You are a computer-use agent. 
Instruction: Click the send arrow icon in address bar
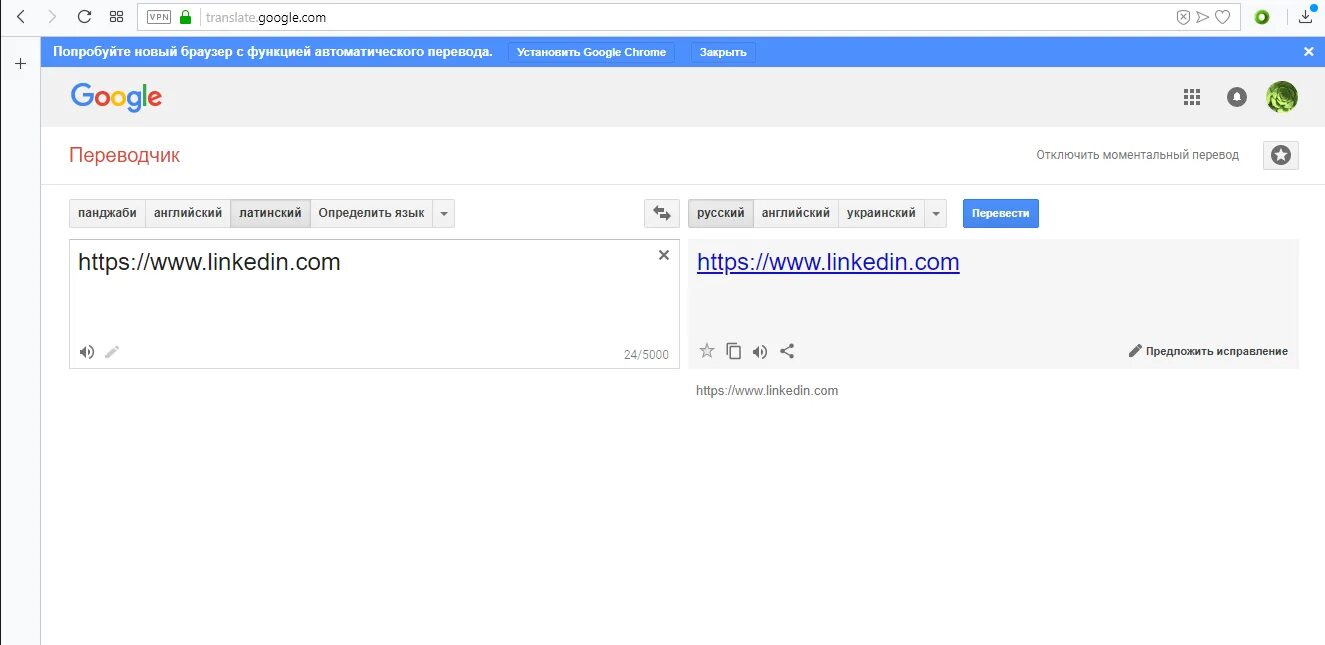(1202, 17)
